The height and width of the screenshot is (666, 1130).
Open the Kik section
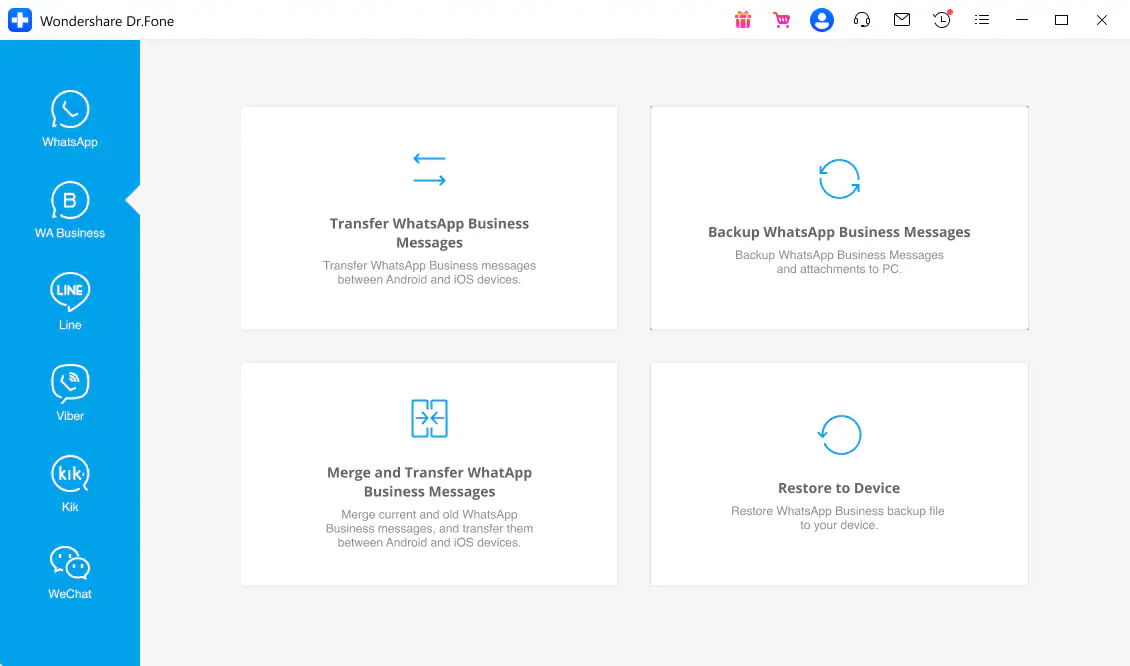coord(70,483)
